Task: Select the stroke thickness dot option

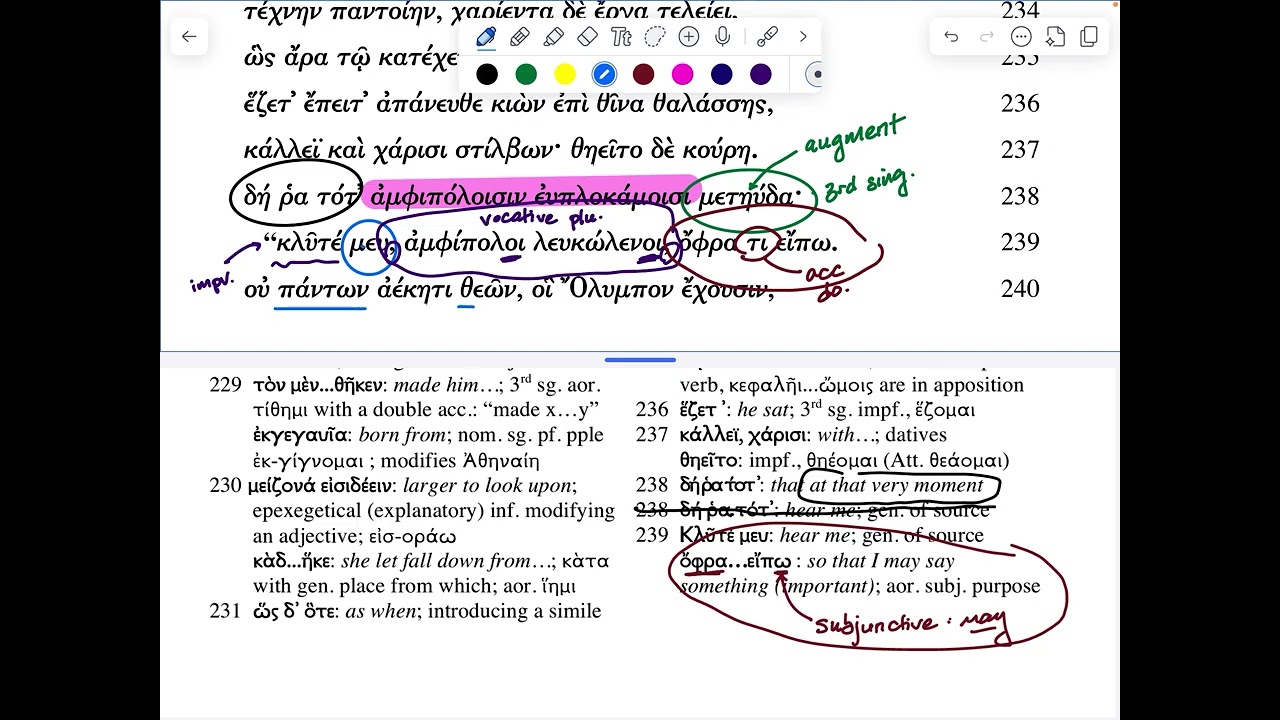Action: click(815, 74)
